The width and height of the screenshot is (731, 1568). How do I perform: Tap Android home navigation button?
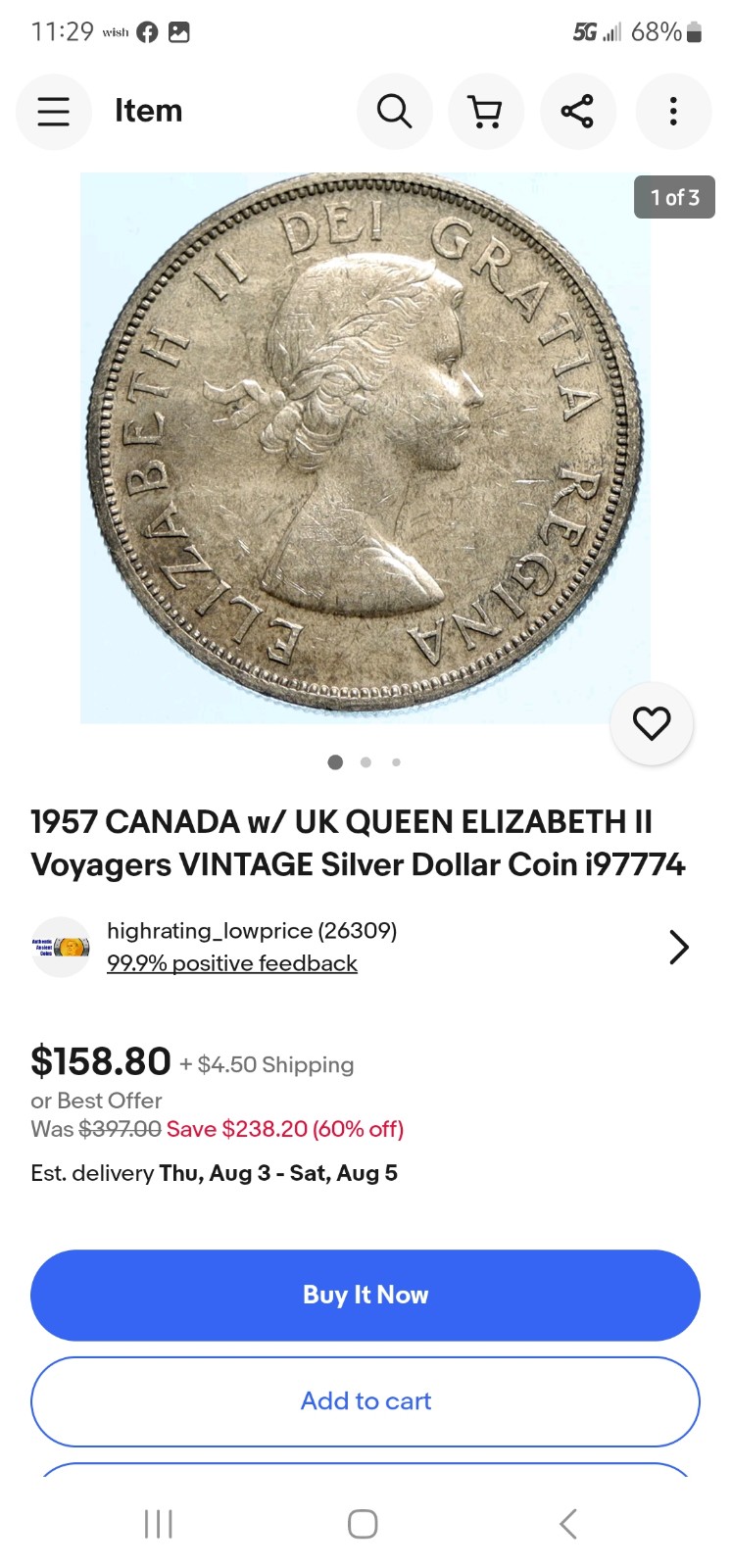tap(363, 1524)
